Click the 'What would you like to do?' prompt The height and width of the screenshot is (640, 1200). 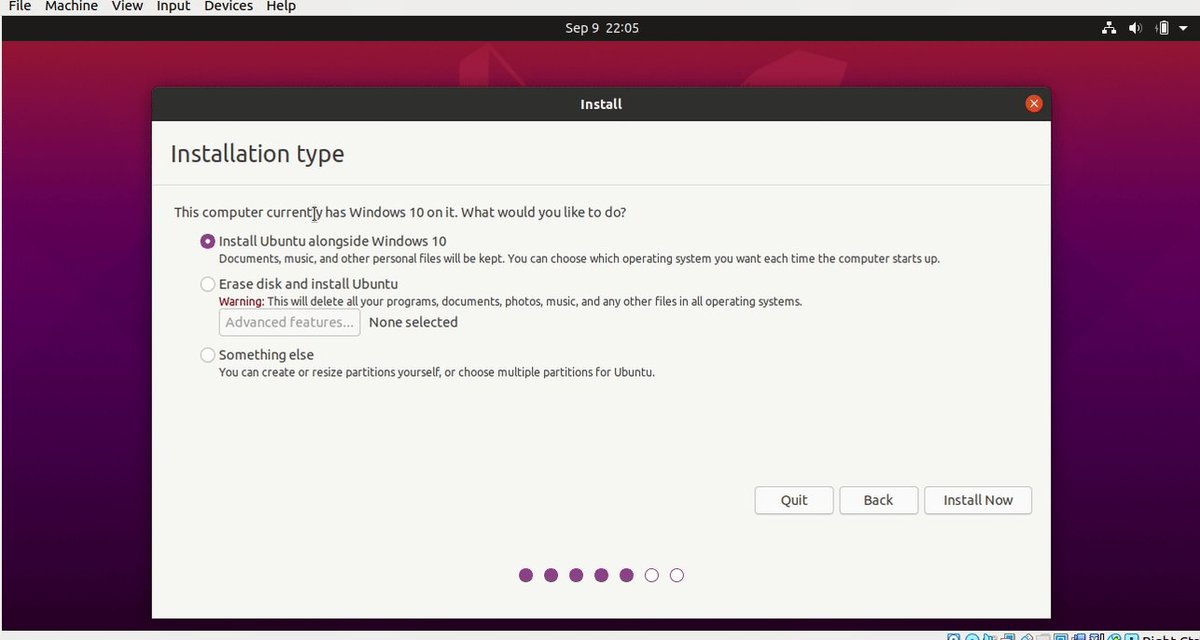(544, 212)
